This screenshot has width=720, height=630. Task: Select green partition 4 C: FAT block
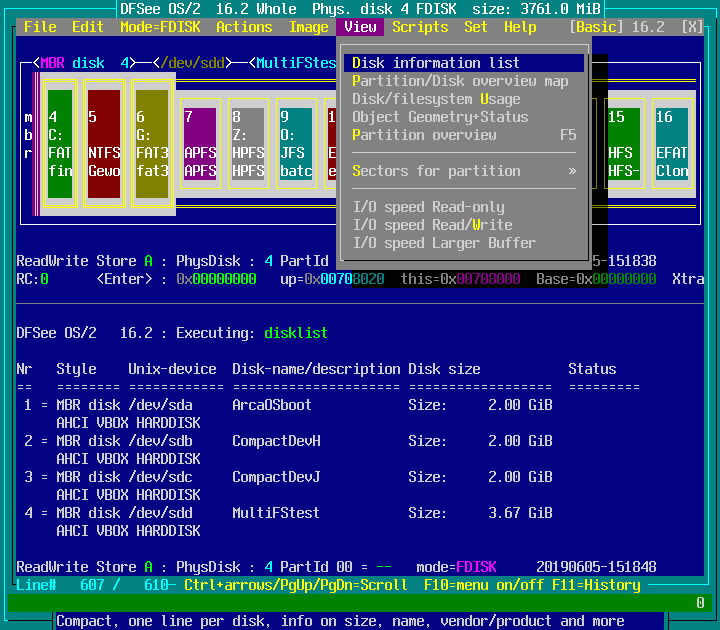[60, 144]
